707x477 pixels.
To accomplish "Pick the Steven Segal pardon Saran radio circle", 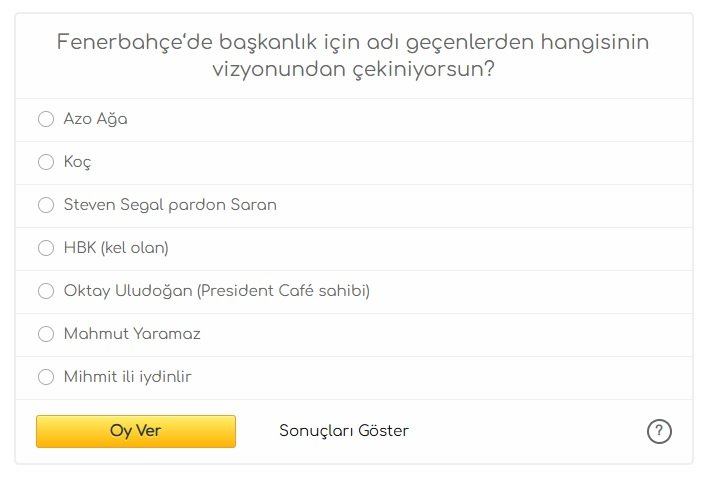I will [x=45, y=205].
